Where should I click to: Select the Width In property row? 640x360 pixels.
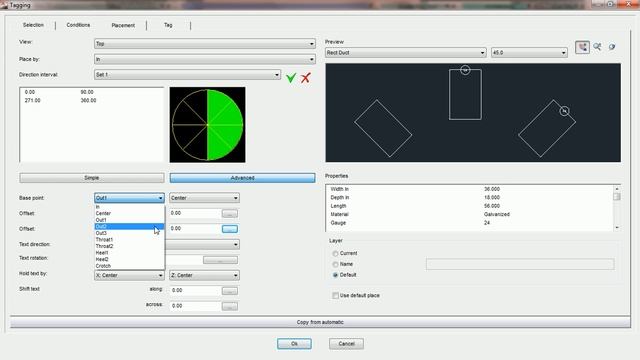pos(469,189)
